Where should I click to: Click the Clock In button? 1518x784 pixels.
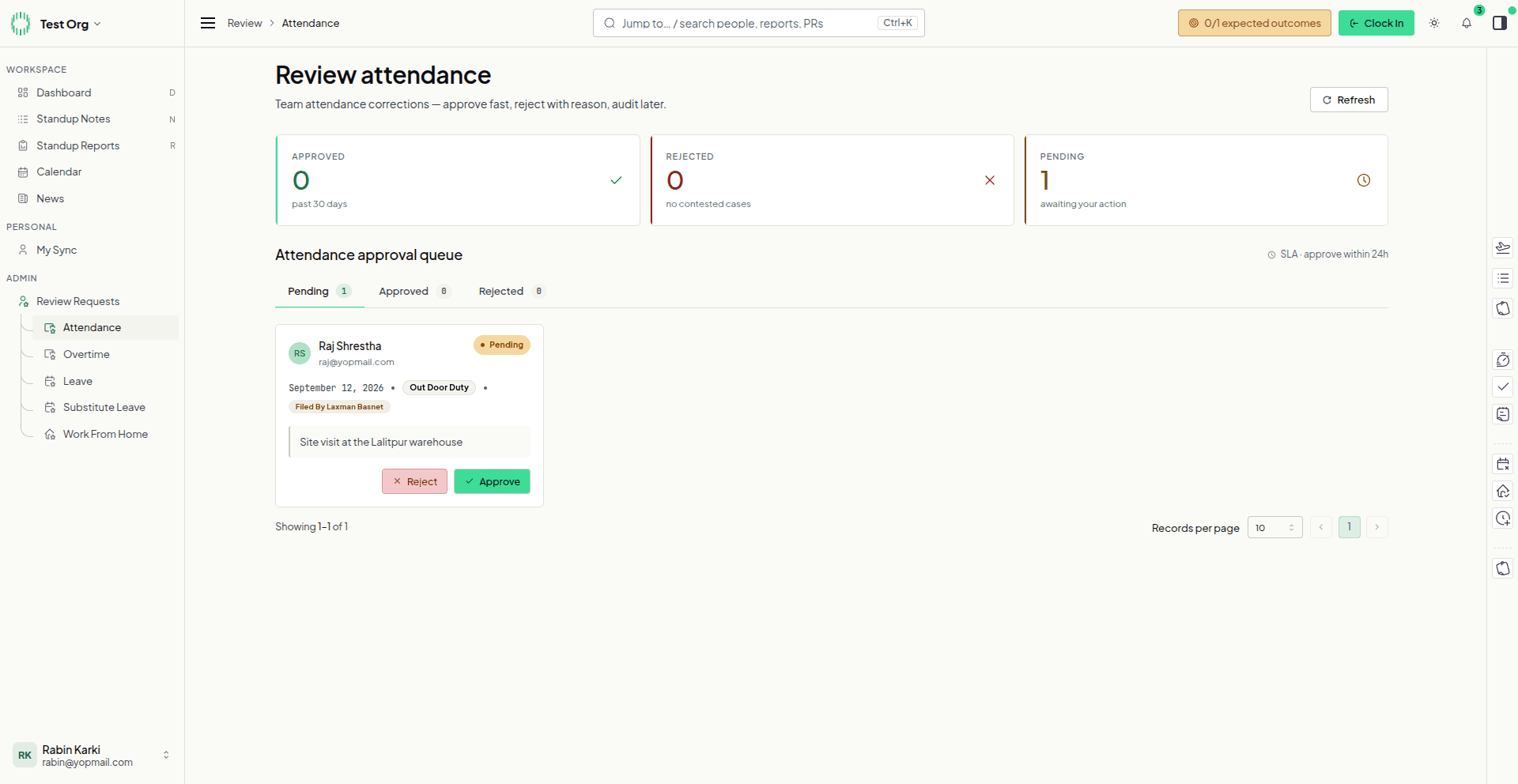click(1376, 23)
